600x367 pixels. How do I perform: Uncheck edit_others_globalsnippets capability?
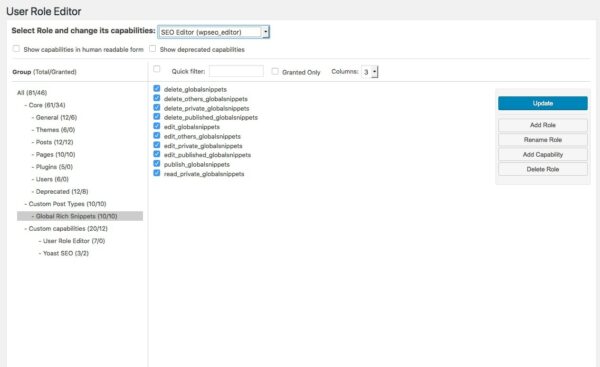(x=157, y=135)
